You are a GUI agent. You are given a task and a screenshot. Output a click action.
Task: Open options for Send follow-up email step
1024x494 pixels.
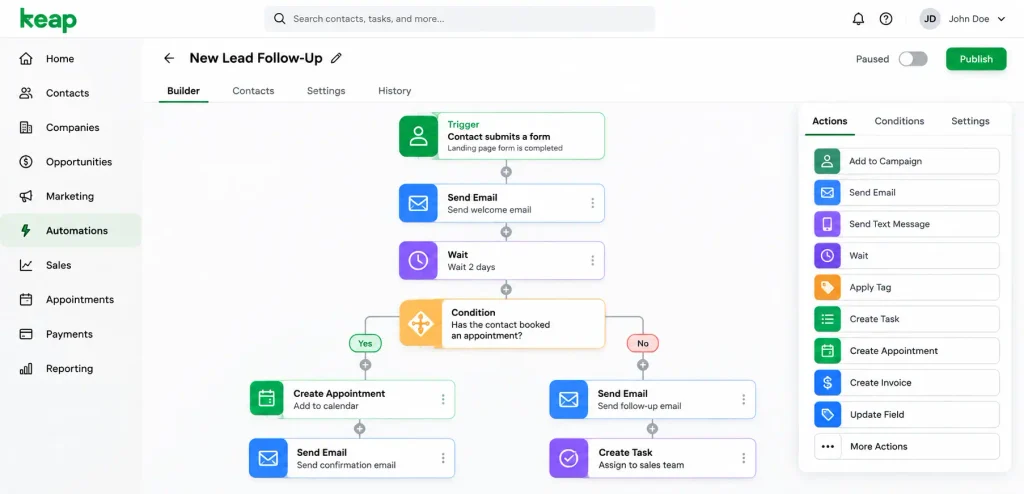tap(743, 399)
